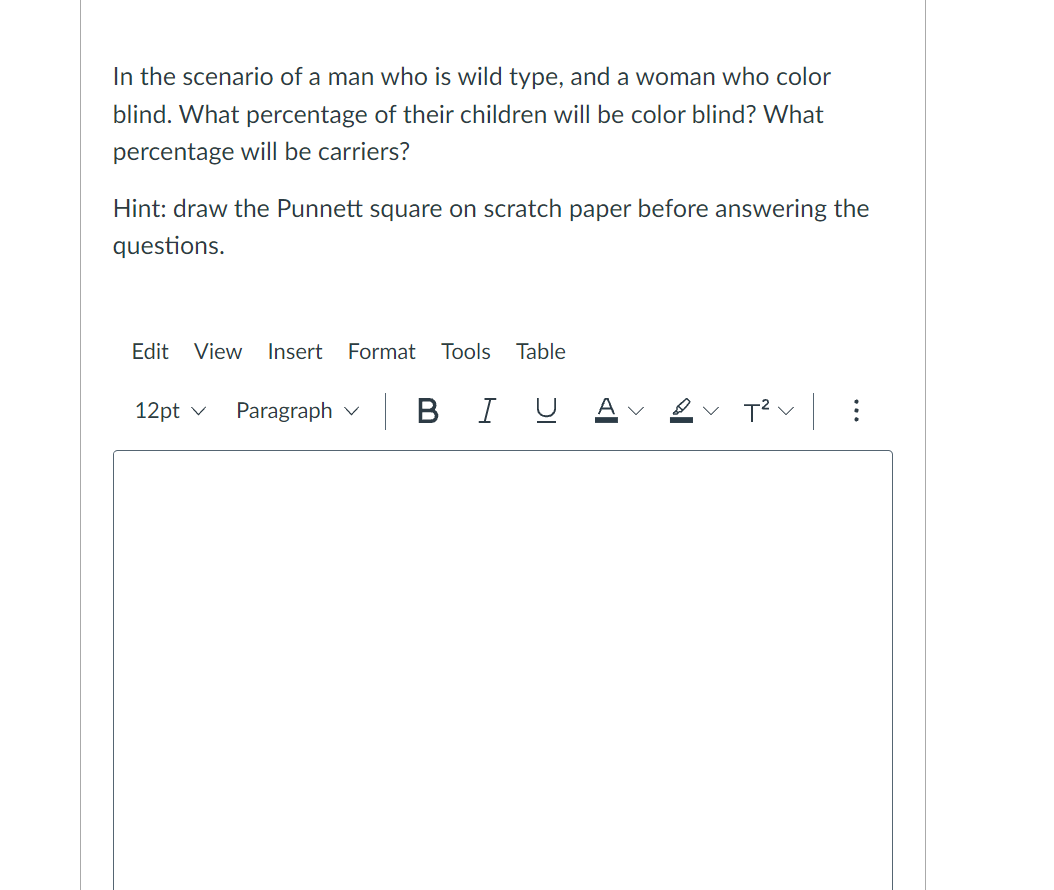The image size is (1054, 890).
Task: Select the highlighter background color icon
Action: click(679, 409)
